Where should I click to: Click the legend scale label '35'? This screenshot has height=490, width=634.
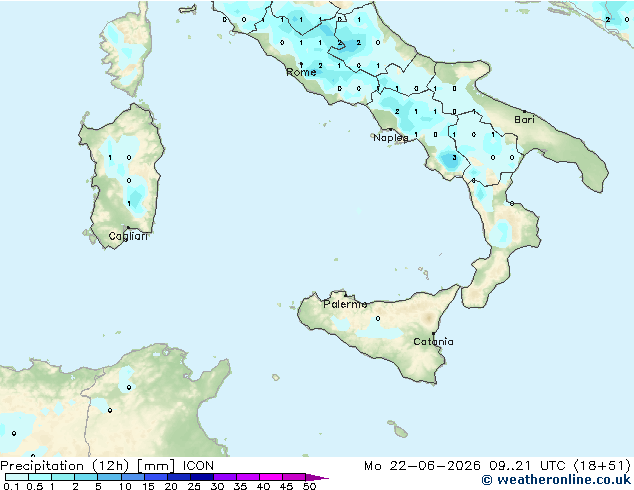pyautogui.click(x=240, y=486)
